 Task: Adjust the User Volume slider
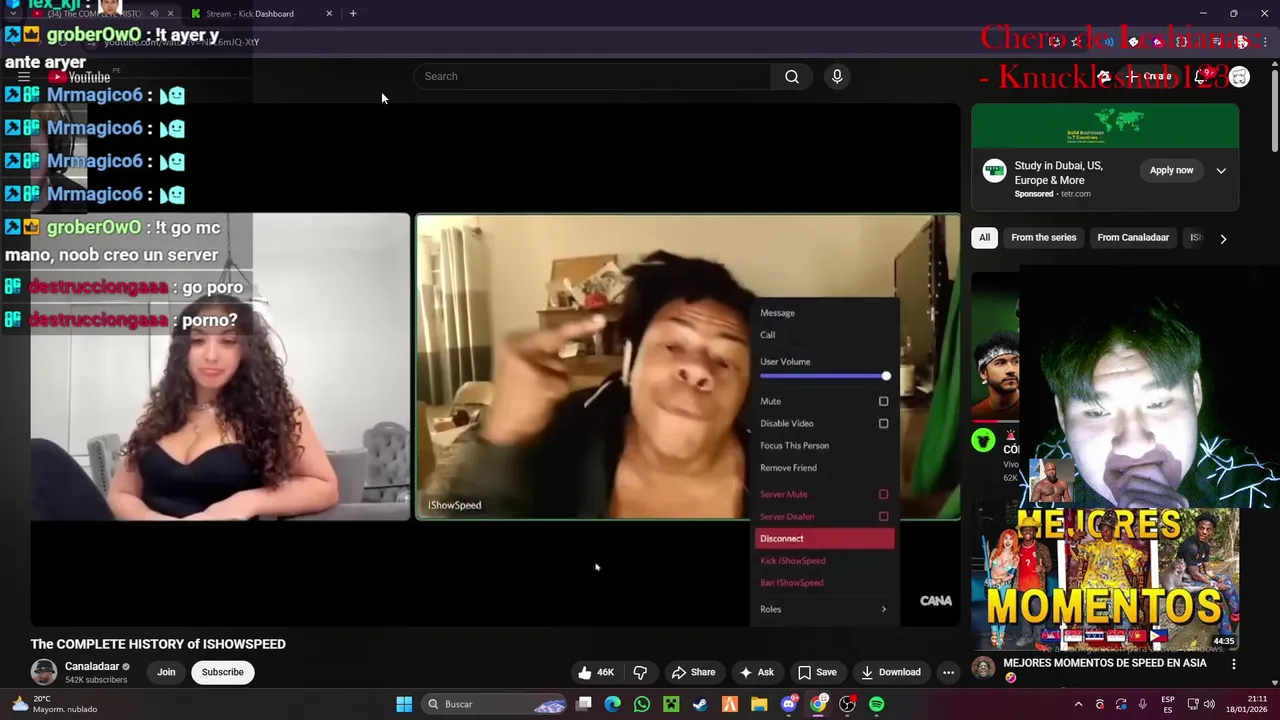[824, 376]
